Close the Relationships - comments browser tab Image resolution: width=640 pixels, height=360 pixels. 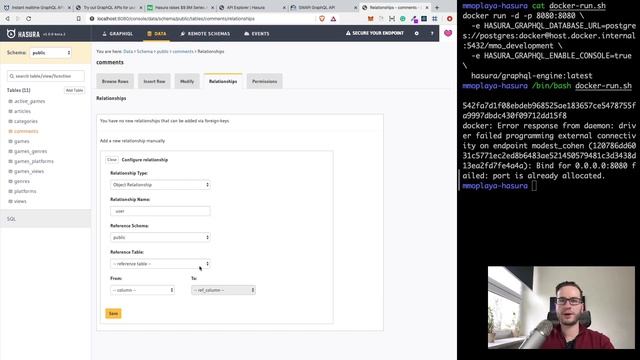[x=427, y=7]
